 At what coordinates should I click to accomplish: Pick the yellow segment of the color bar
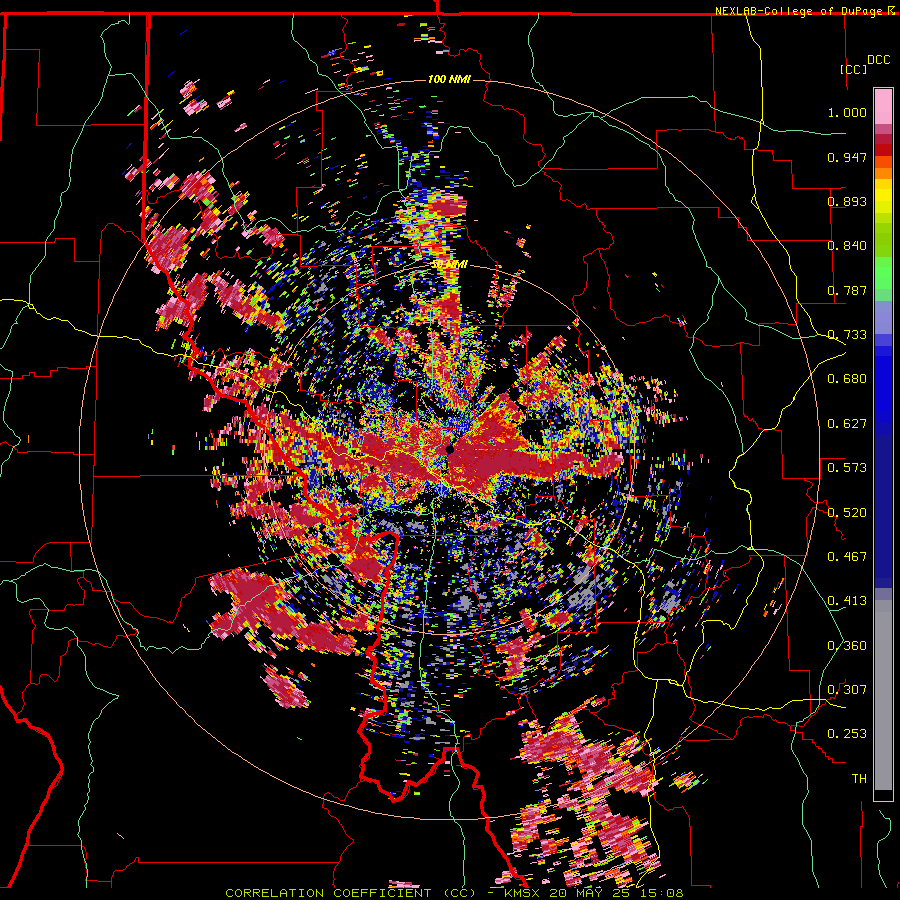tap(883, 196)
